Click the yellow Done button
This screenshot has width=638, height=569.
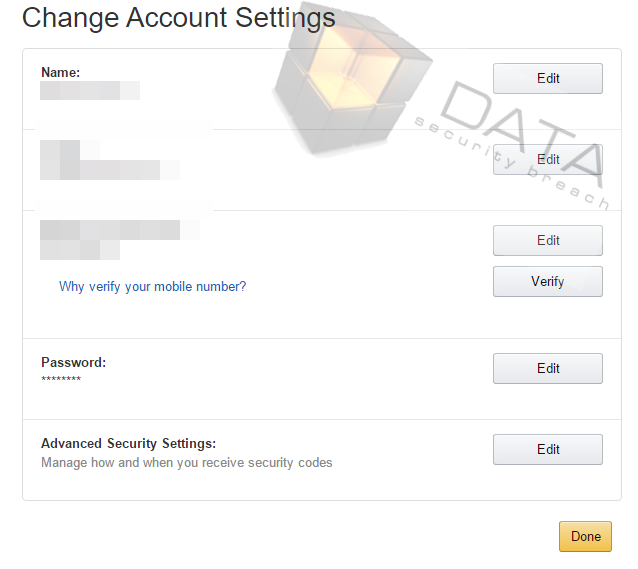pyautogui.click(x=585, y=536)
